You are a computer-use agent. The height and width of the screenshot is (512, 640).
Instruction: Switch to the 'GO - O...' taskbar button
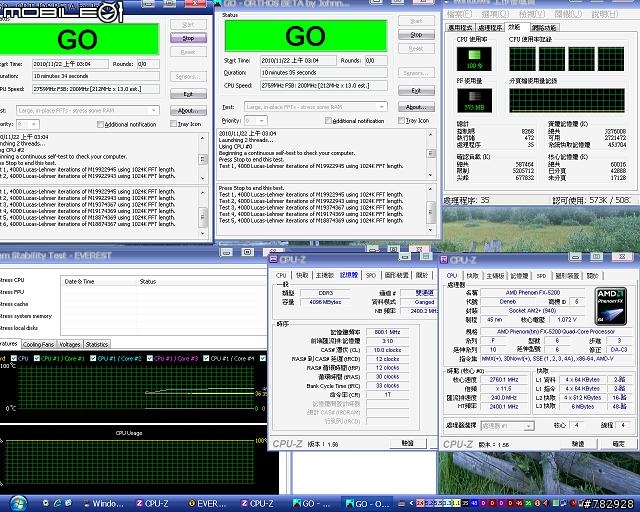pos(366,504)
